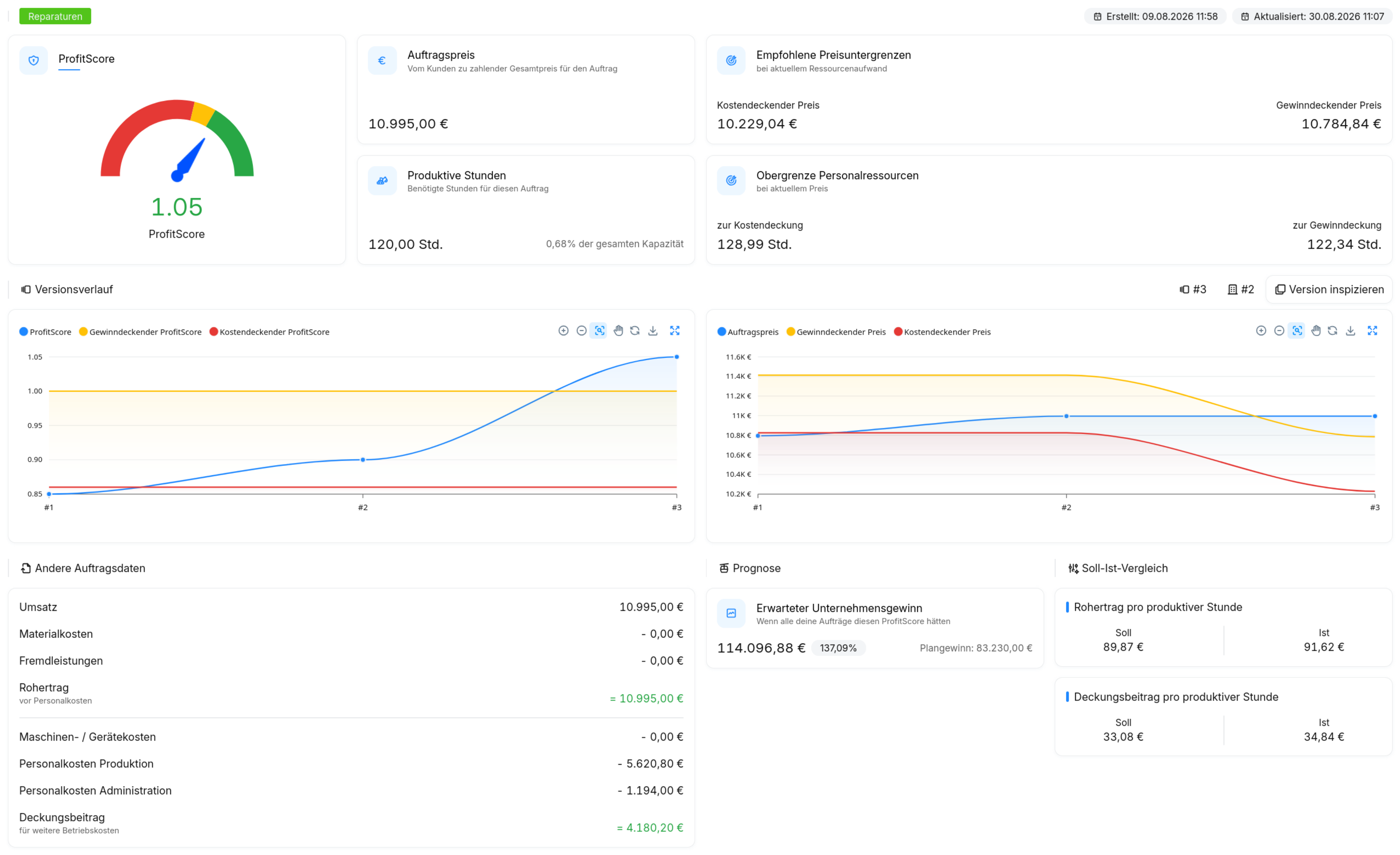Click the Deckungsbeitrag value 4.180,20 €
Image resolution: width=1400 pixels, height=855 pixels.
tap(650, 828)
